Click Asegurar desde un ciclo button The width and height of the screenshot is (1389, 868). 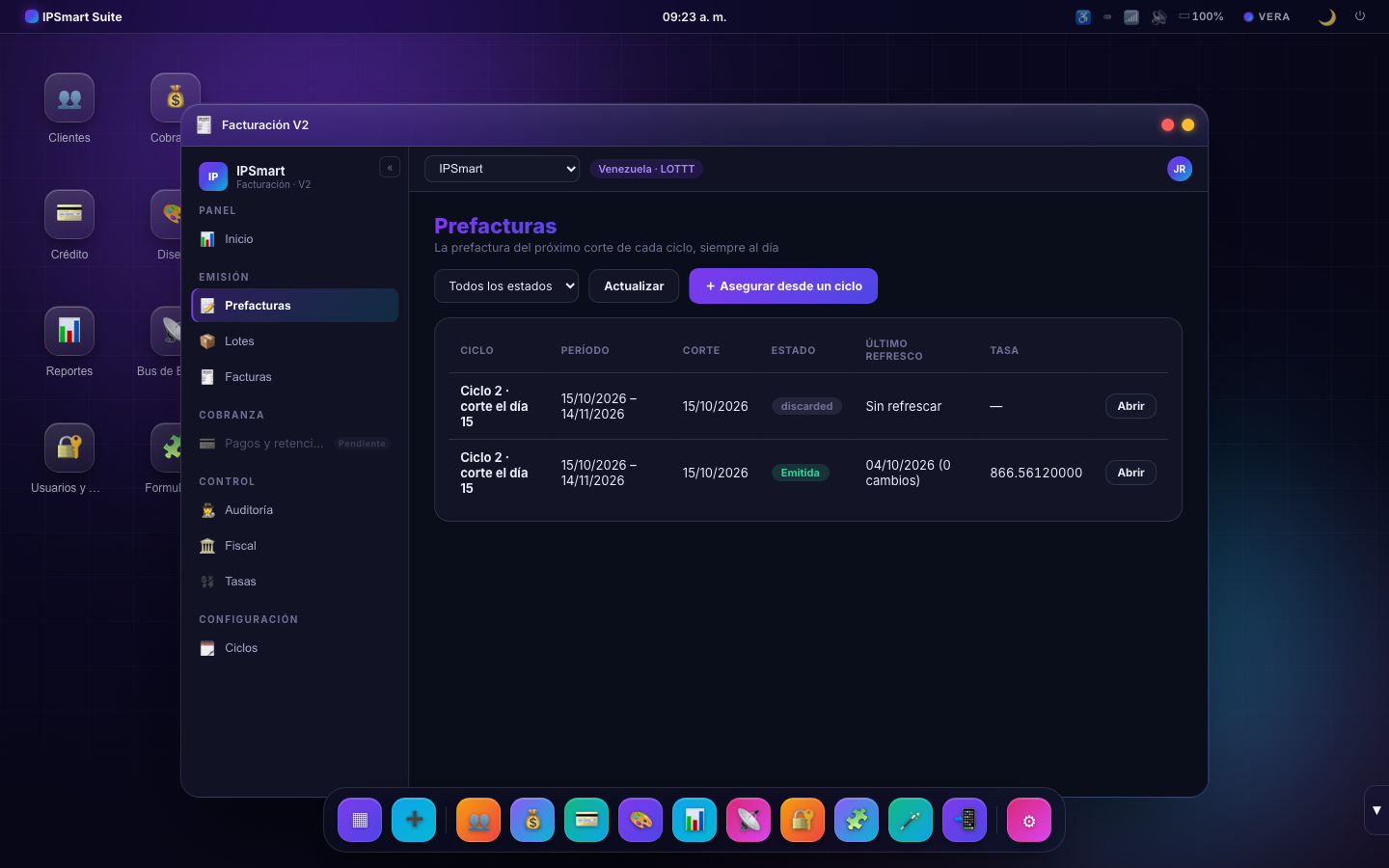click(783, 286)
